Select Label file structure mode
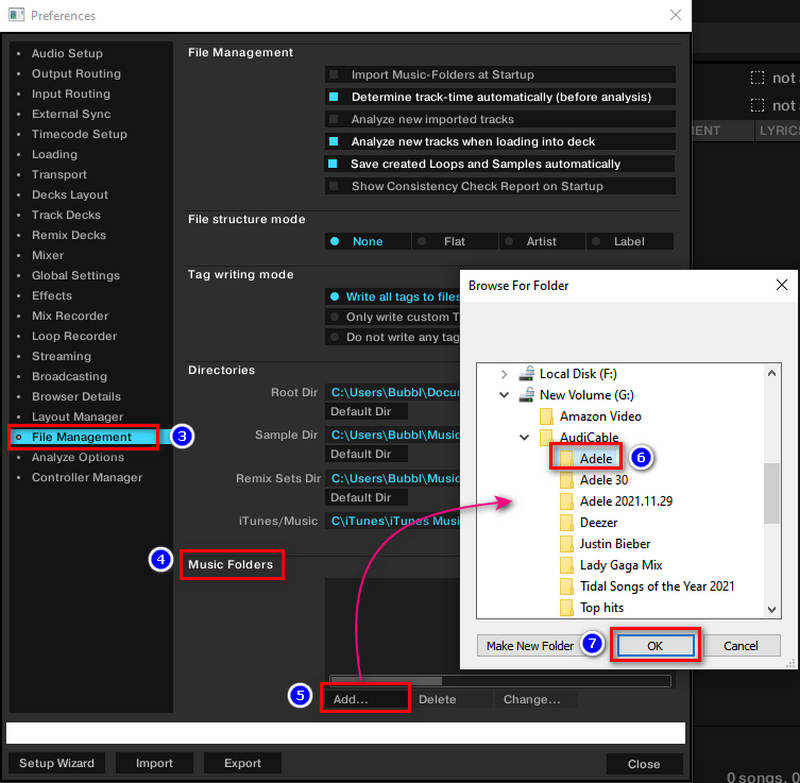Viewport: 800px width, 783px height. 629,241
